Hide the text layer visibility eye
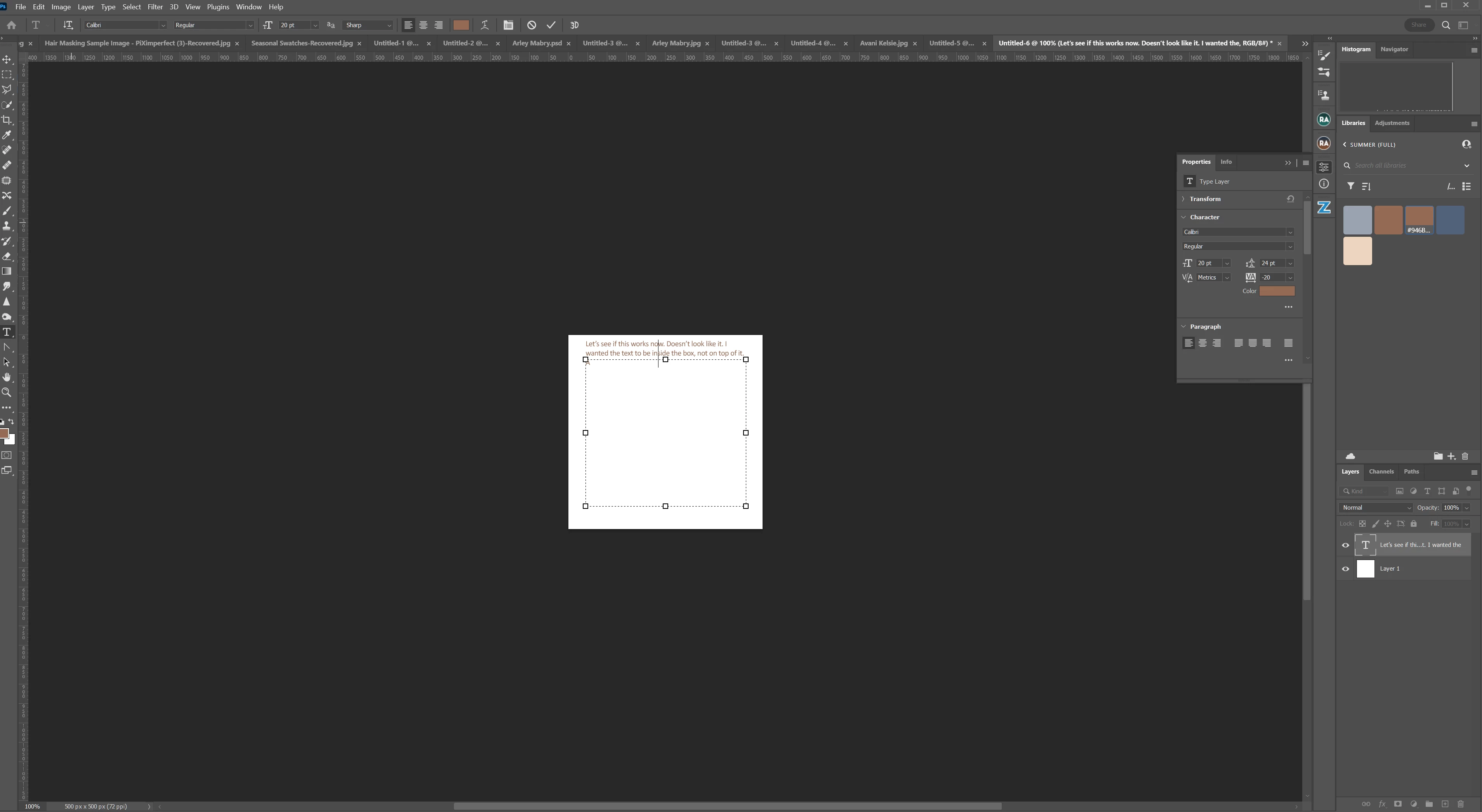1482x812 pixels. (x=1346, y=545)
